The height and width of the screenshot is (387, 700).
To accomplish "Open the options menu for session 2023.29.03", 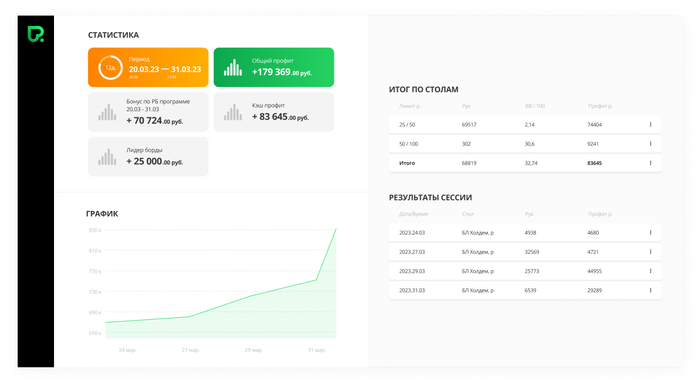I will click(650, 271).
